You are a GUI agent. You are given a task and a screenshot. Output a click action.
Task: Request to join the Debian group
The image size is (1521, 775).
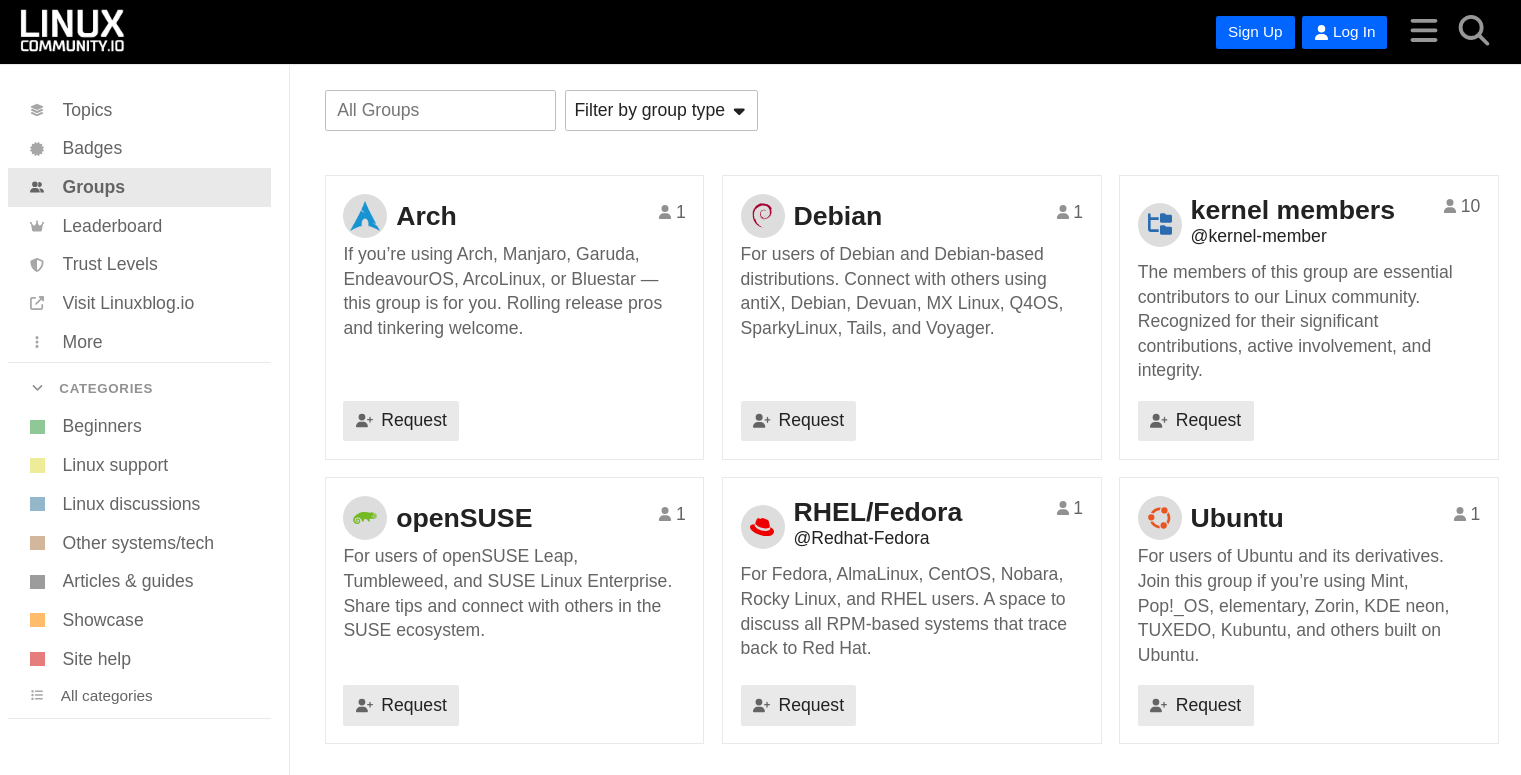pos(798,421)
